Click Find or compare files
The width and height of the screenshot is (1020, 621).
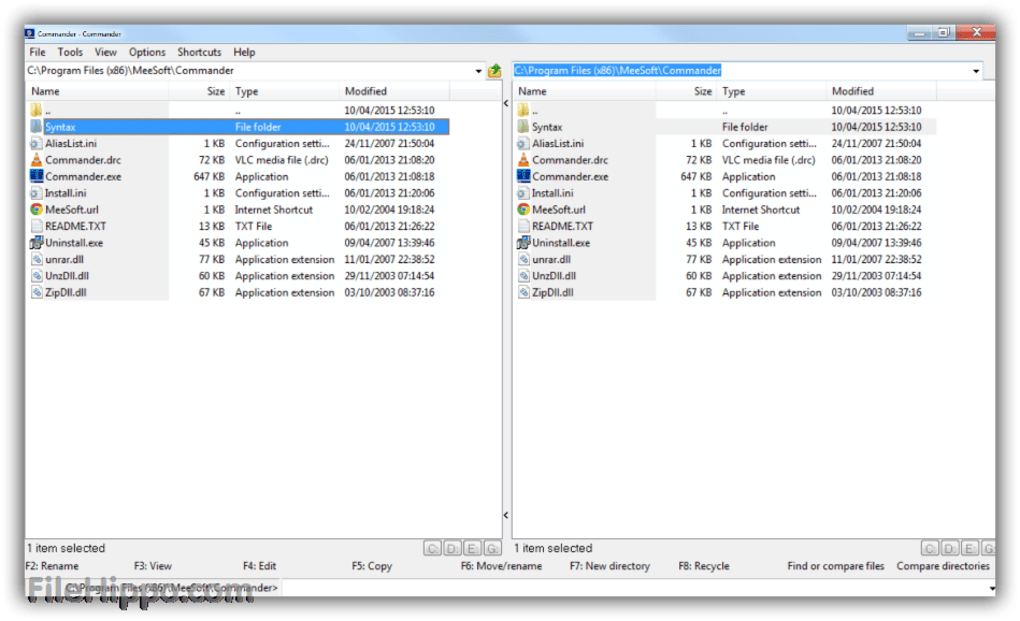pyautogui.click(x=836, y=566)
